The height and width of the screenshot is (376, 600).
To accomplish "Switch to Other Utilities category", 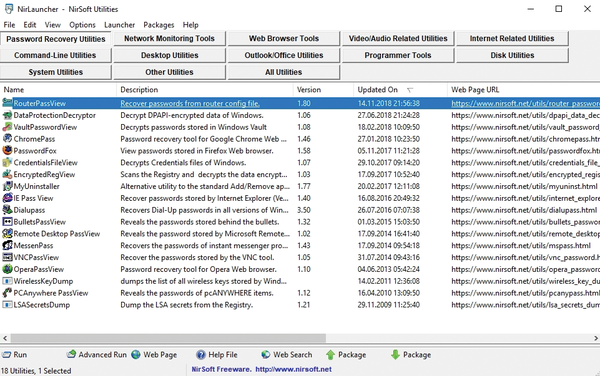I will coord(170,72).
